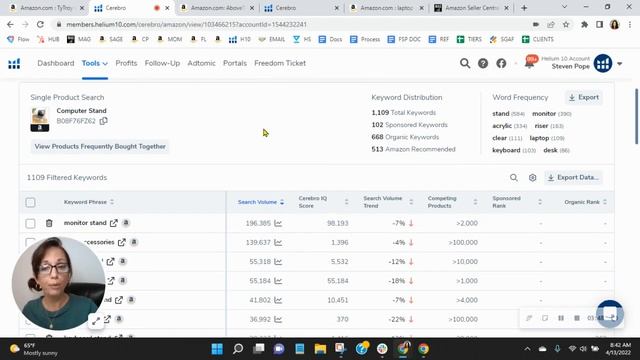The width and height of the screenshot is (640, 360).
Task: Sort by Search Volume Trend column
Action: click(x=411, y=202)
